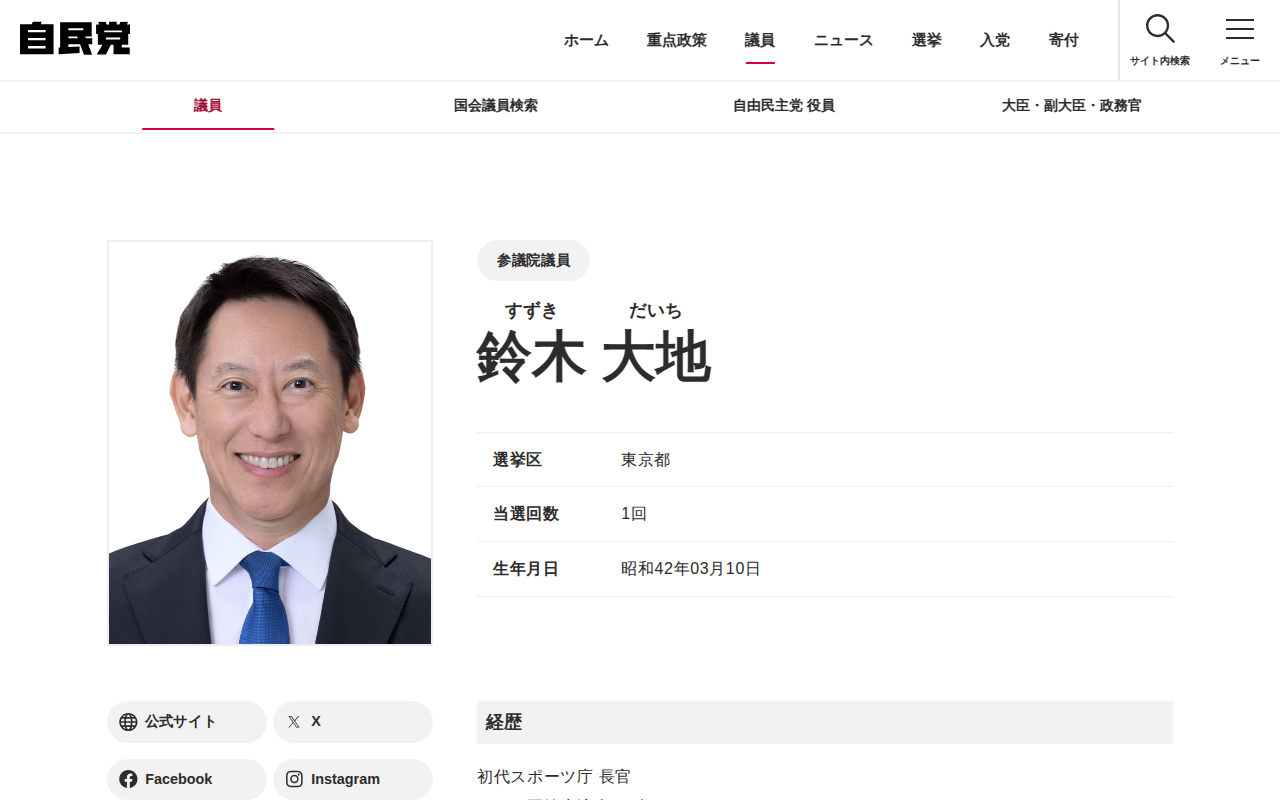Click the 選挙区 row label
The height and width of the screenshot is (800, 1280).
pyautogui.click(x=517, y=460)
